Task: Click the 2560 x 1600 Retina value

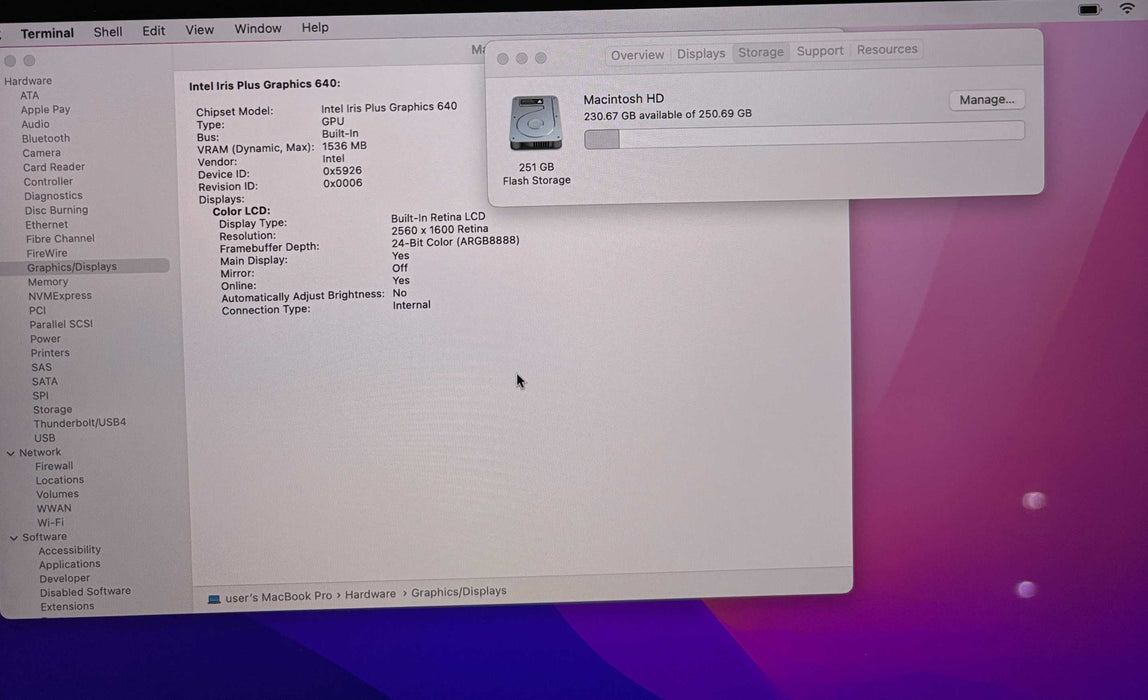Action: [x=439, y=229]
